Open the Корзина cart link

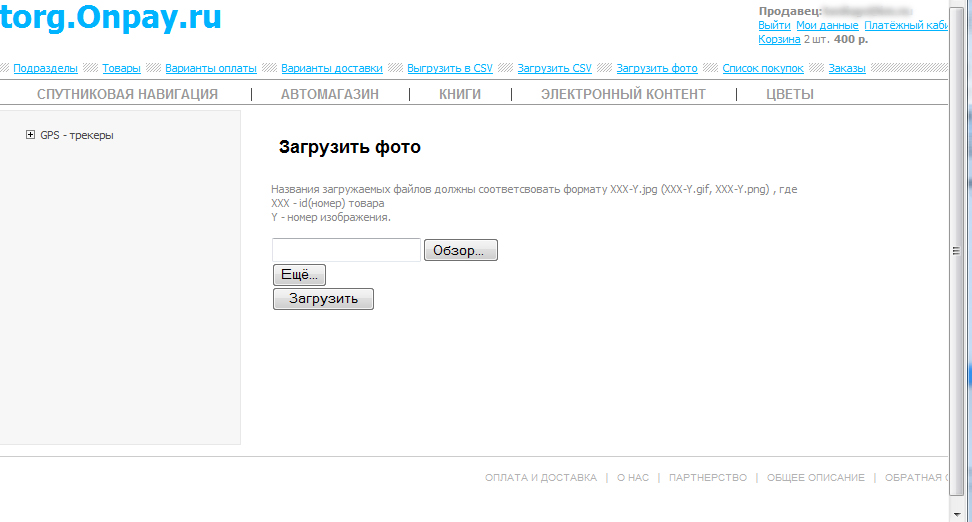point(779,39)
